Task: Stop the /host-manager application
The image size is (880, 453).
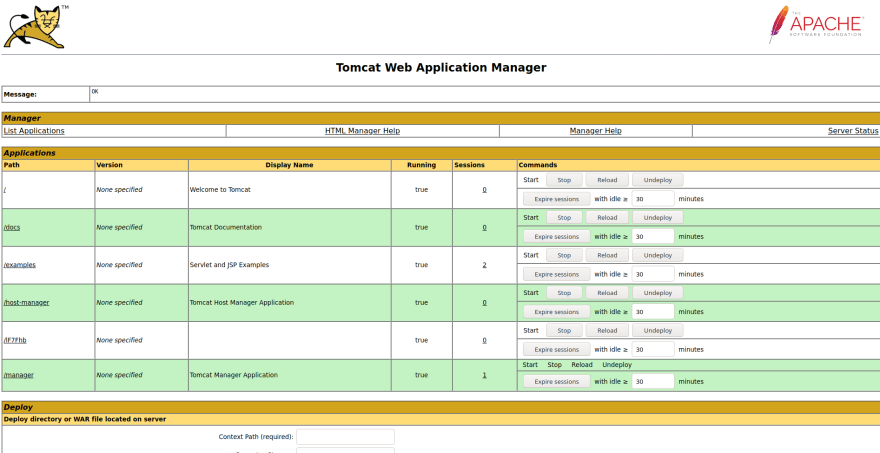Action: tap(564, 293)
